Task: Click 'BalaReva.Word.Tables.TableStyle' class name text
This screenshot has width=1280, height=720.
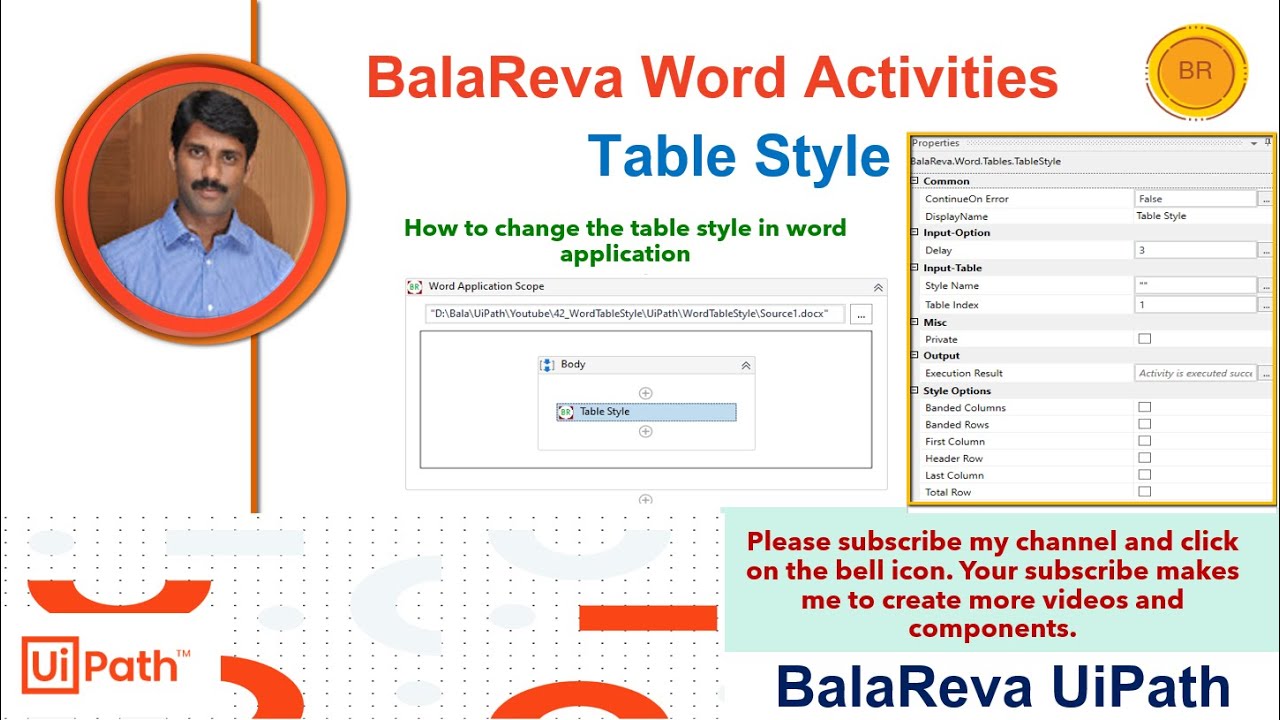Action: pos(986,161)
